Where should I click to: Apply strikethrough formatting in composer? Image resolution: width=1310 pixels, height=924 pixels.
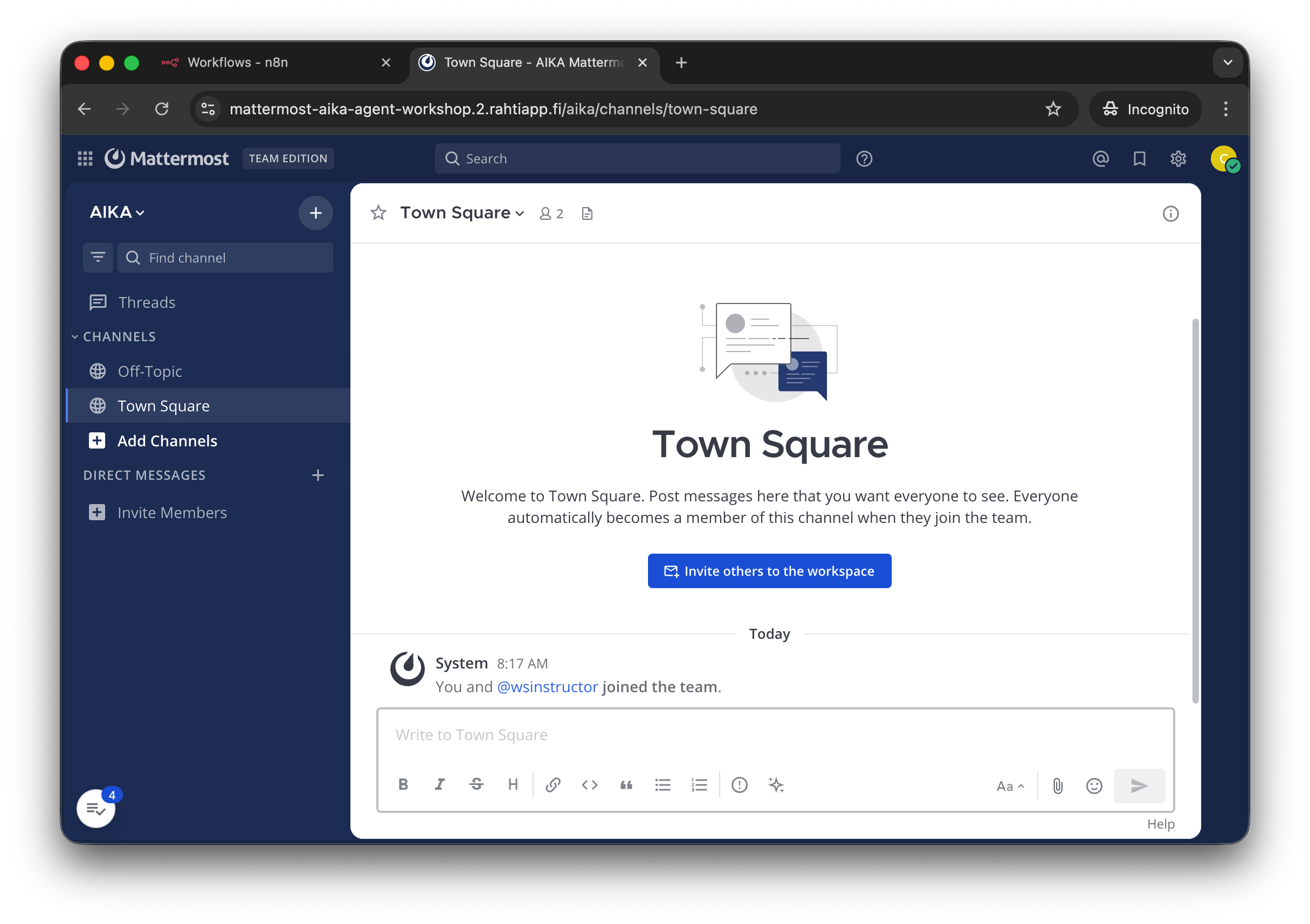click(x=477, y=785)
